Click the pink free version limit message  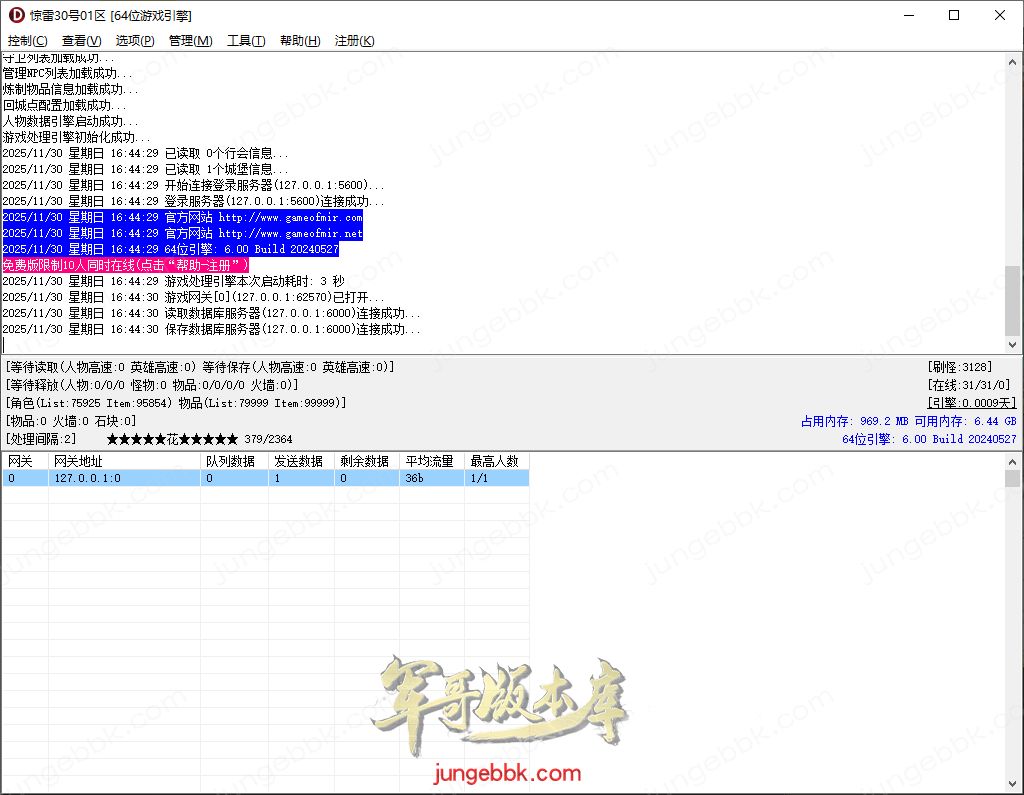[x=125, y=265]
